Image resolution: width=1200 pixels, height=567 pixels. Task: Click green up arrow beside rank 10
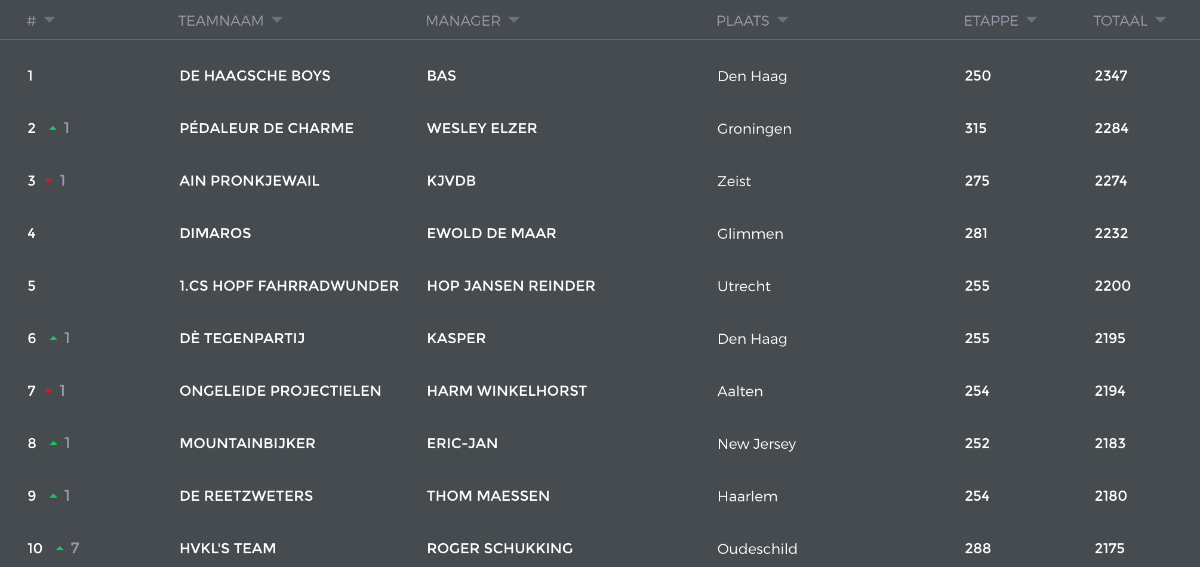click(x=60, y=549)
